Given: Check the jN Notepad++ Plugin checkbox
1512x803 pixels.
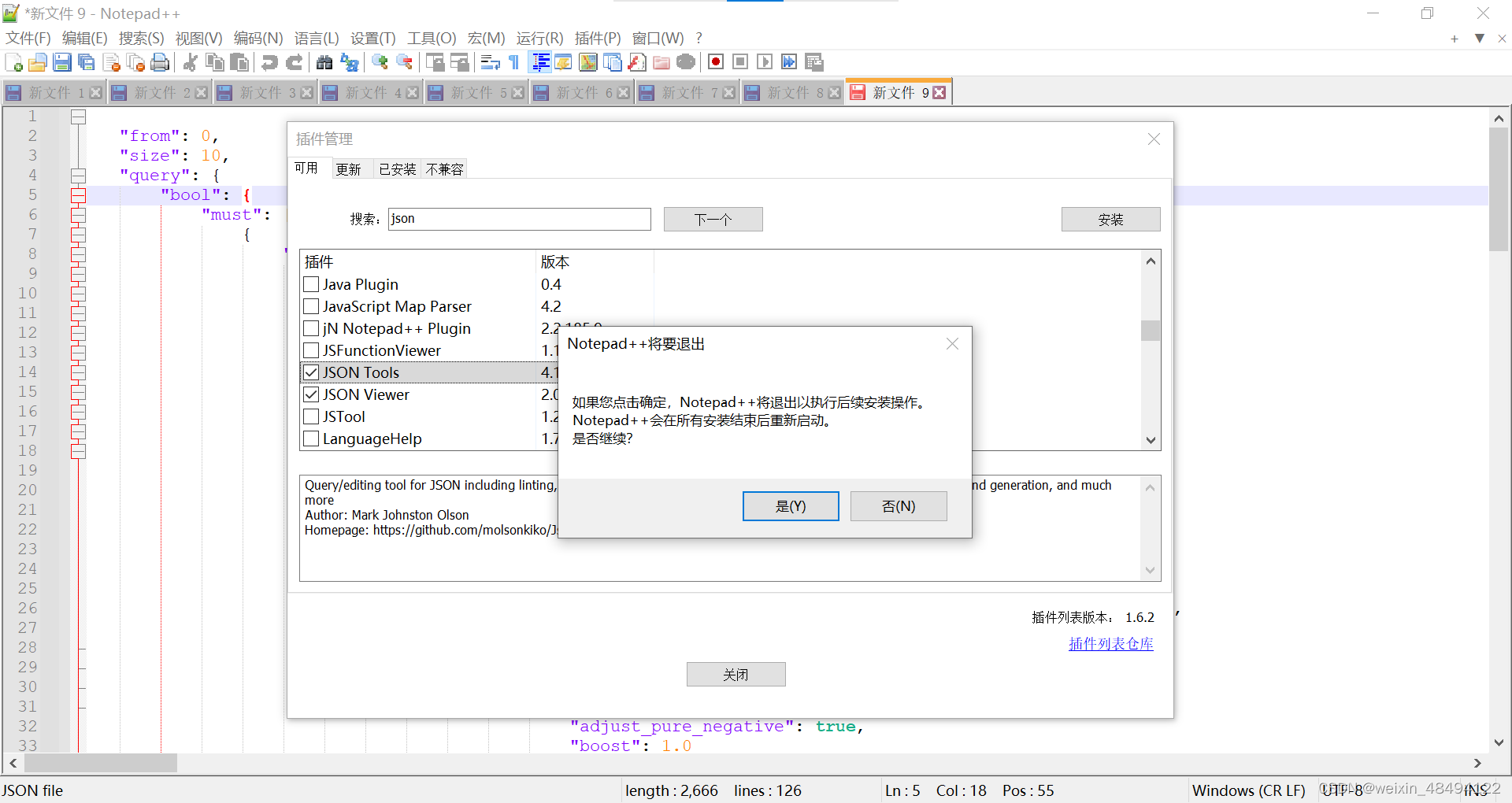Looking at the screenshot, I should click(x=311, y=328).
